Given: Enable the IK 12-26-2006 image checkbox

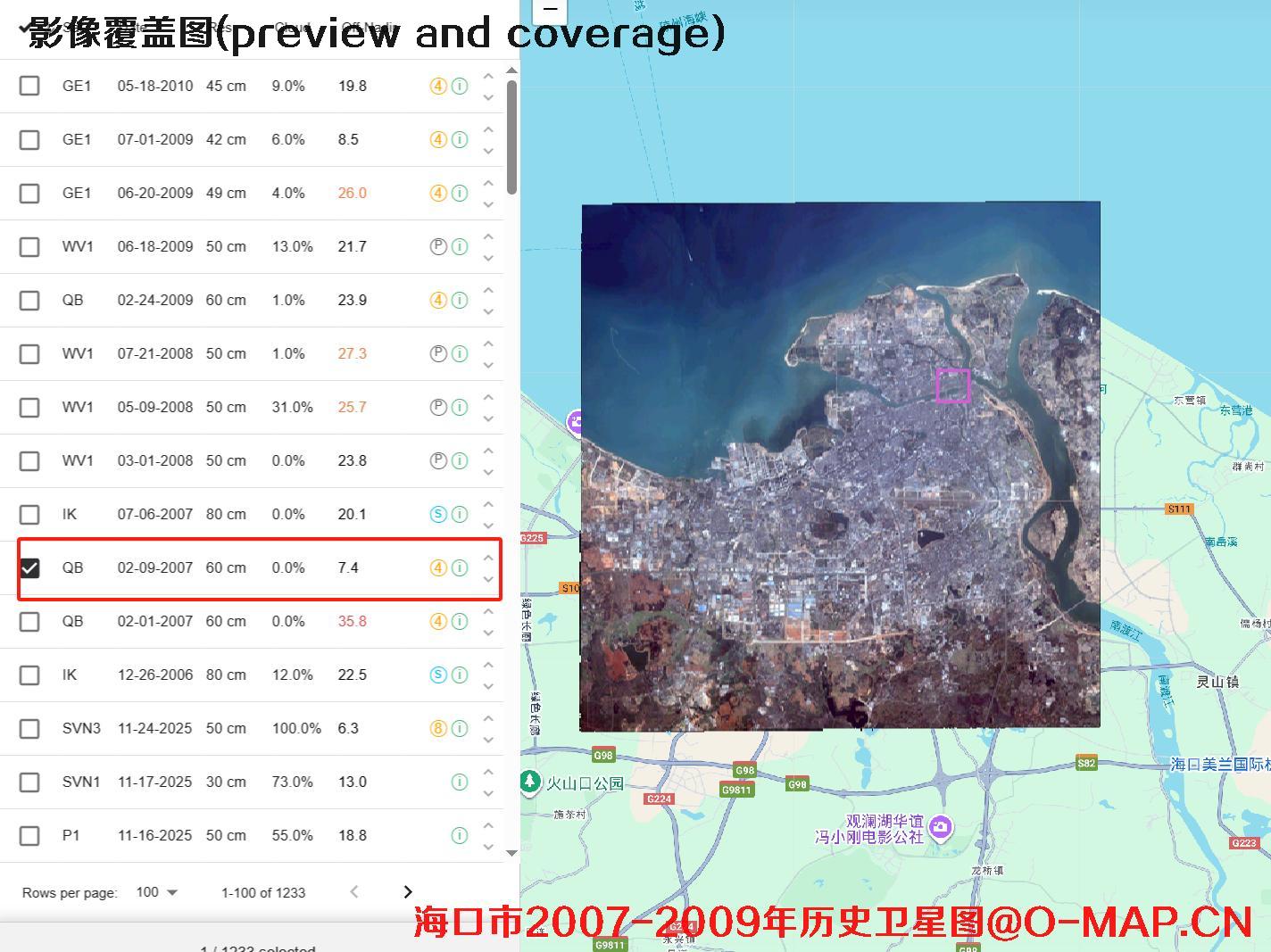Looking at the screenshot, I should [x=29, y=675].
